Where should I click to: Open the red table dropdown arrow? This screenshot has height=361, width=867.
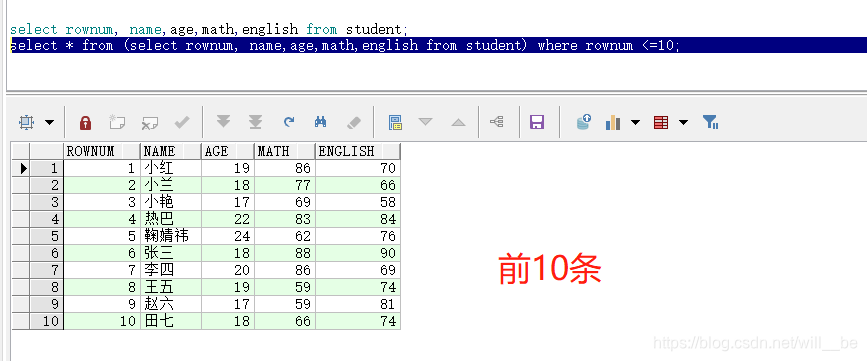click(683, 122)
